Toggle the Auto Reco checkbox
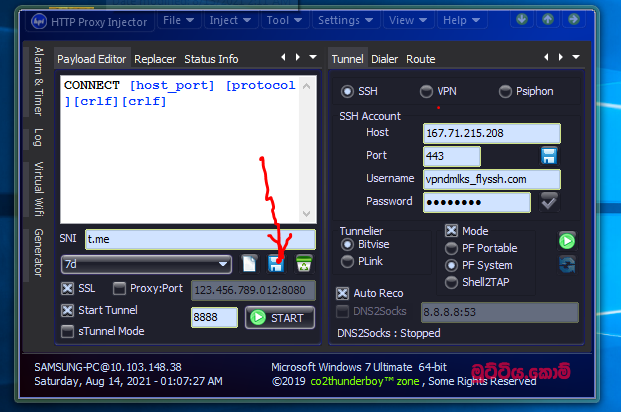The height and width of the screenshot is (412, 621). [342, 294]
